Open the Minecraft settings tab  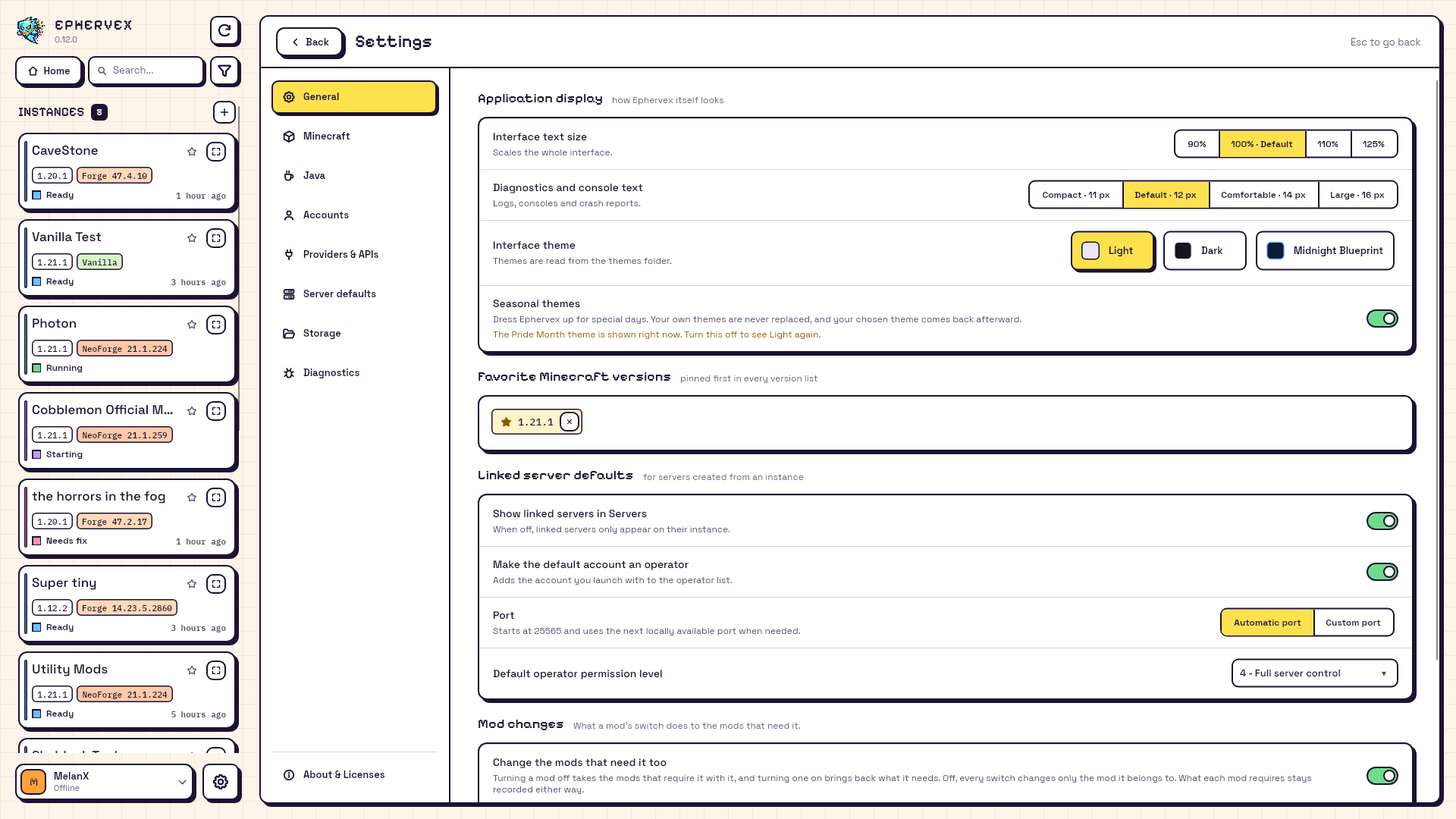[354, 136]
